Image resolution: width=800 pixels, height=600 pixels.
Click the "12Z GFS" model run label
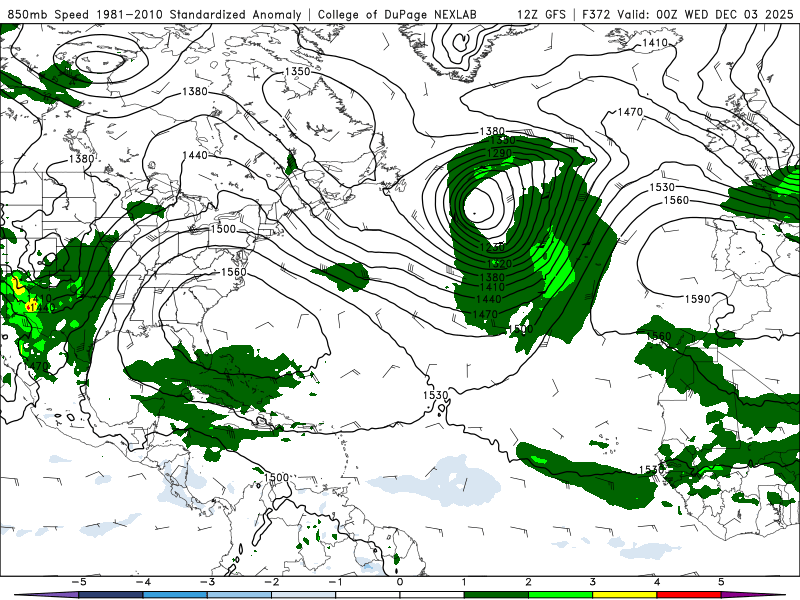[541, 14]
